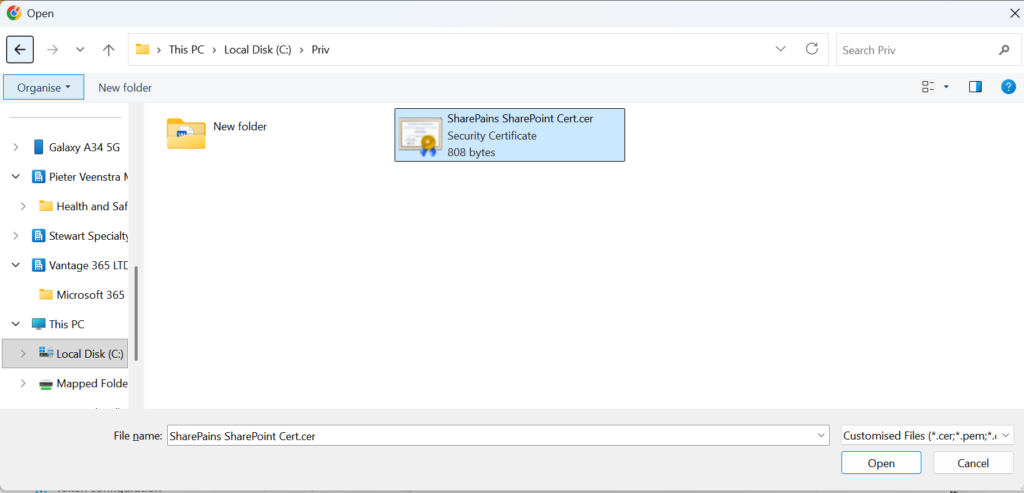The width and height of the screenshot is (1024, 493).
Task: Change view layout icon
Action: coord(927,87)
